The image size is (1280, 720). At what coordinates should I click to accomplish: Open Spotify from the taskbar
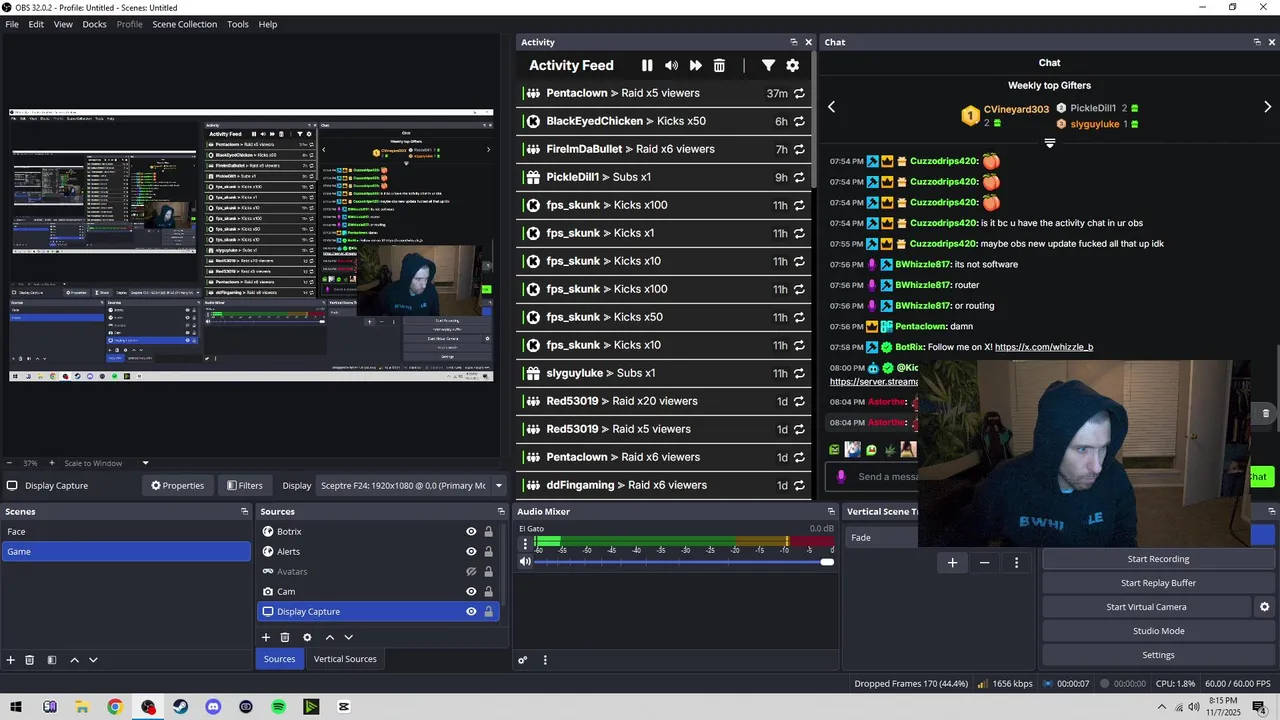pyautogui.click(x=279, y=707)
